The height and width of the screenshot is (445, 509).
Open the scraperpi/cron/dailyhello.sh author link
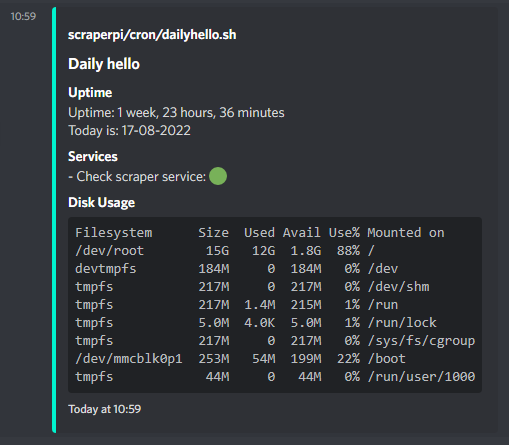click(x=152, y=35)
